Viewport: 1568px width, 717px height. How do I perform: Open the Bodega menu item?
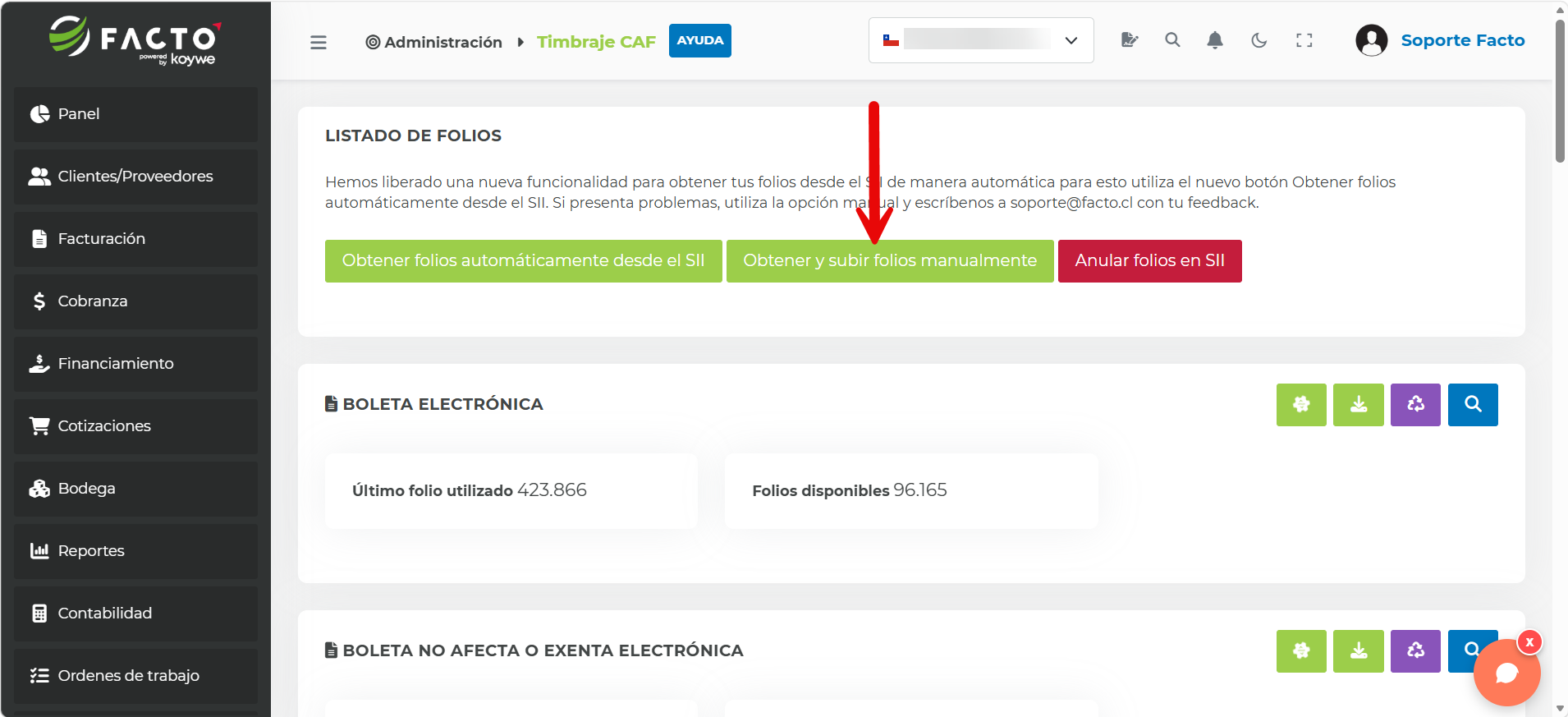coord(135,489)
